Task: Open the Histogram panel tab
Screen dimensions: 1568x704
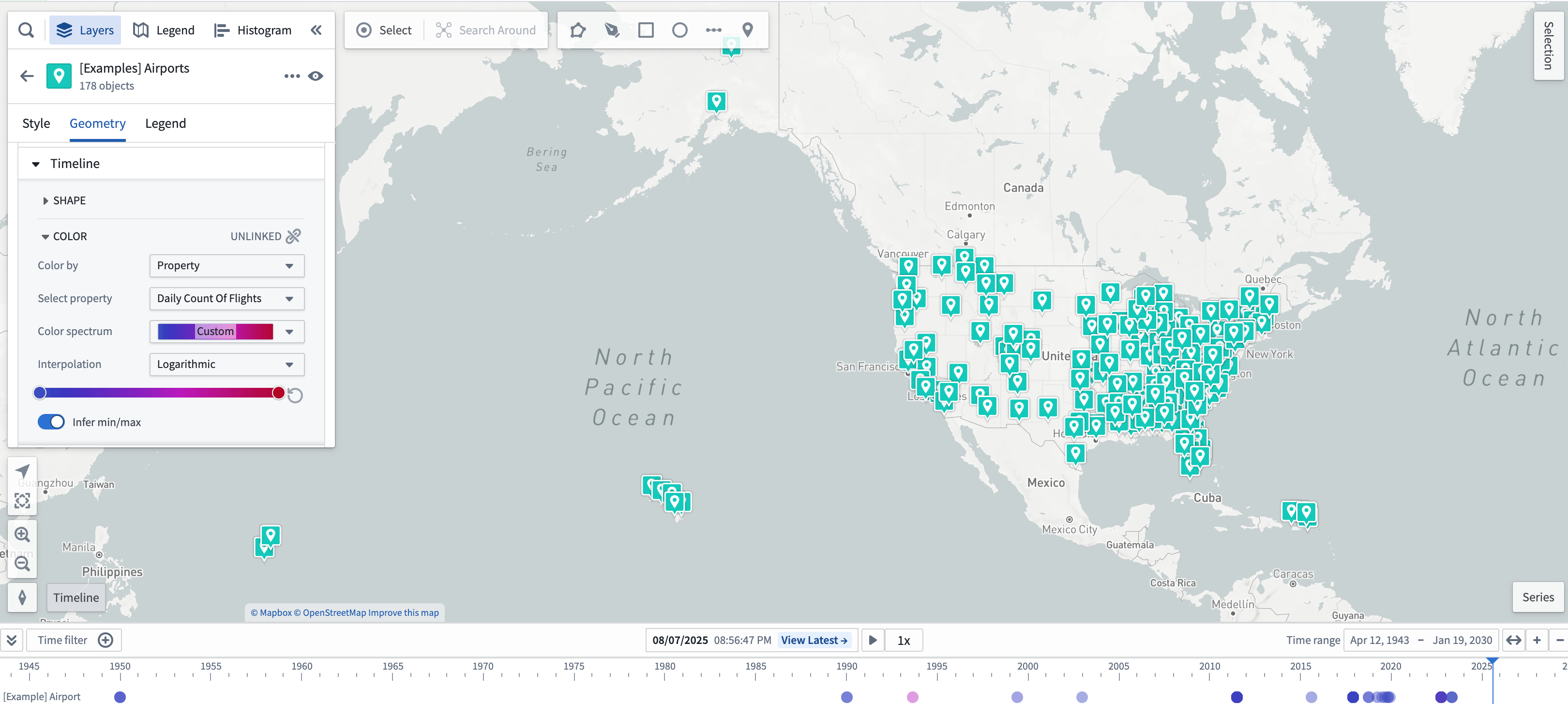Action: (x=253, y=30)
